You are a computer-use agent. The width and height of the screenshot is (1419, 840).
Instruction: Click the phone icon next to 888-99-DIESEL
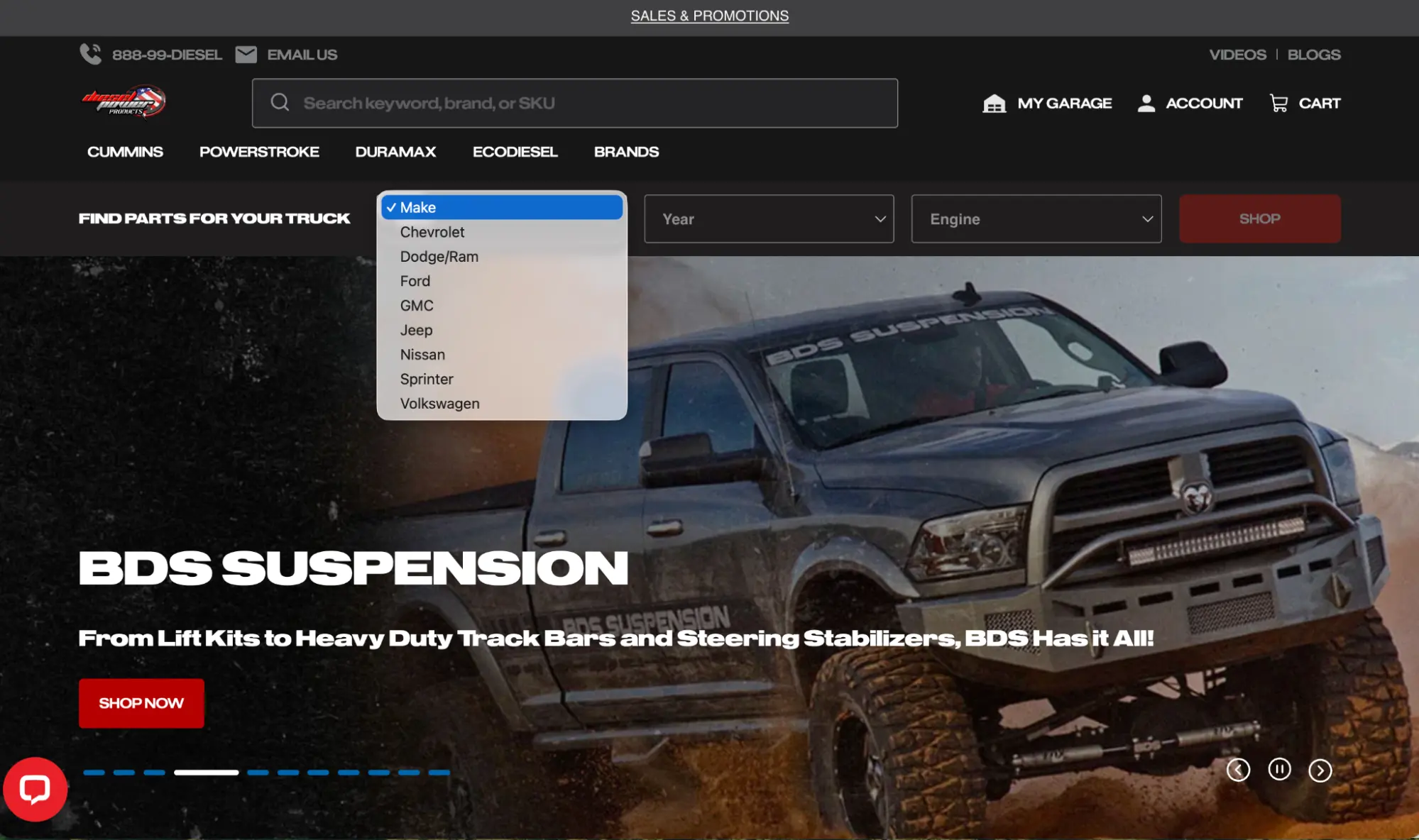[90, 54]
